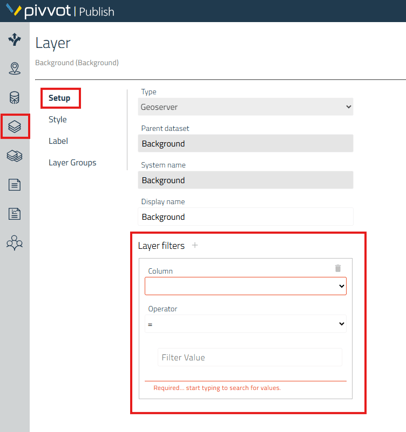Open the Column dropdown
This screenshot has height=432, width=406.
[245, 286]
